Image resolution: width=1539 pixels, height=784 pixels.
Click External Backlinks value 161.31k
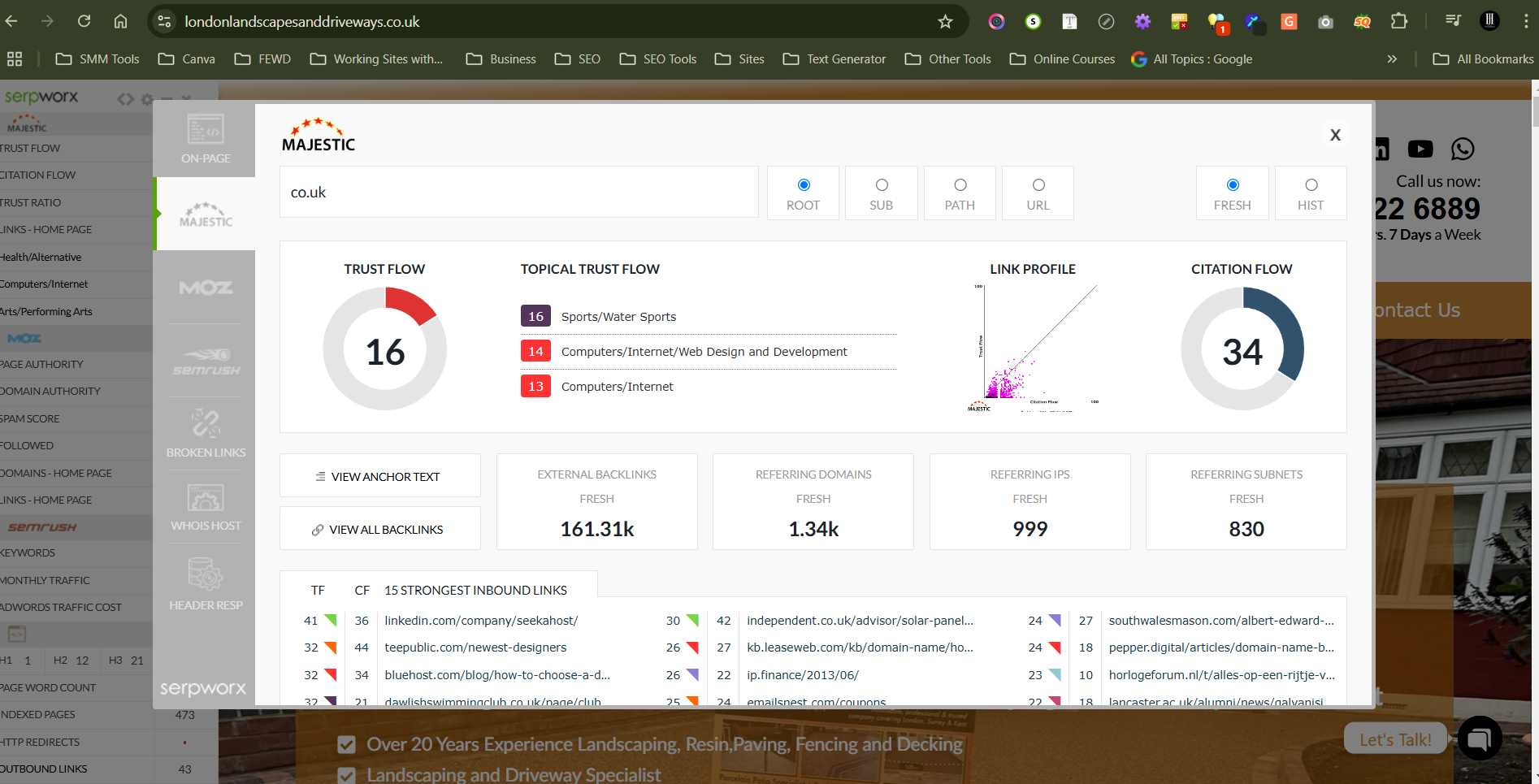click(597, 529)
